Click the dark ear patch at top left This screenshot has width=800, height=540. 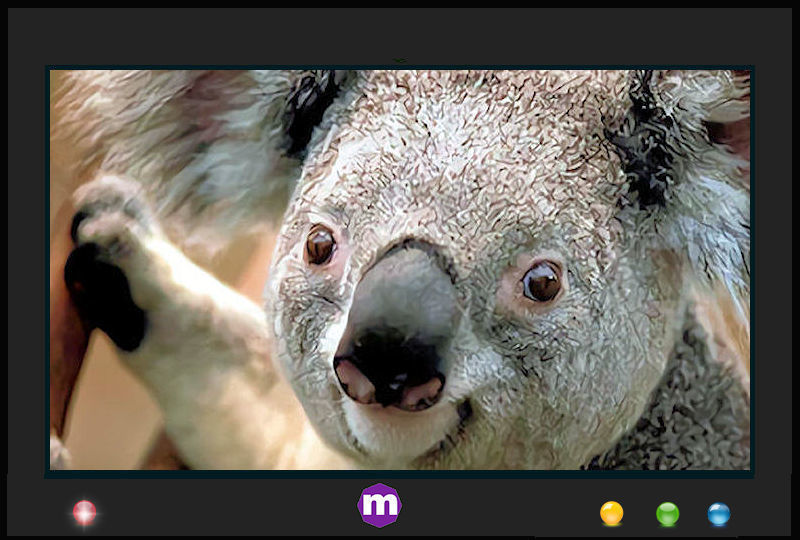tap(310, 105)
